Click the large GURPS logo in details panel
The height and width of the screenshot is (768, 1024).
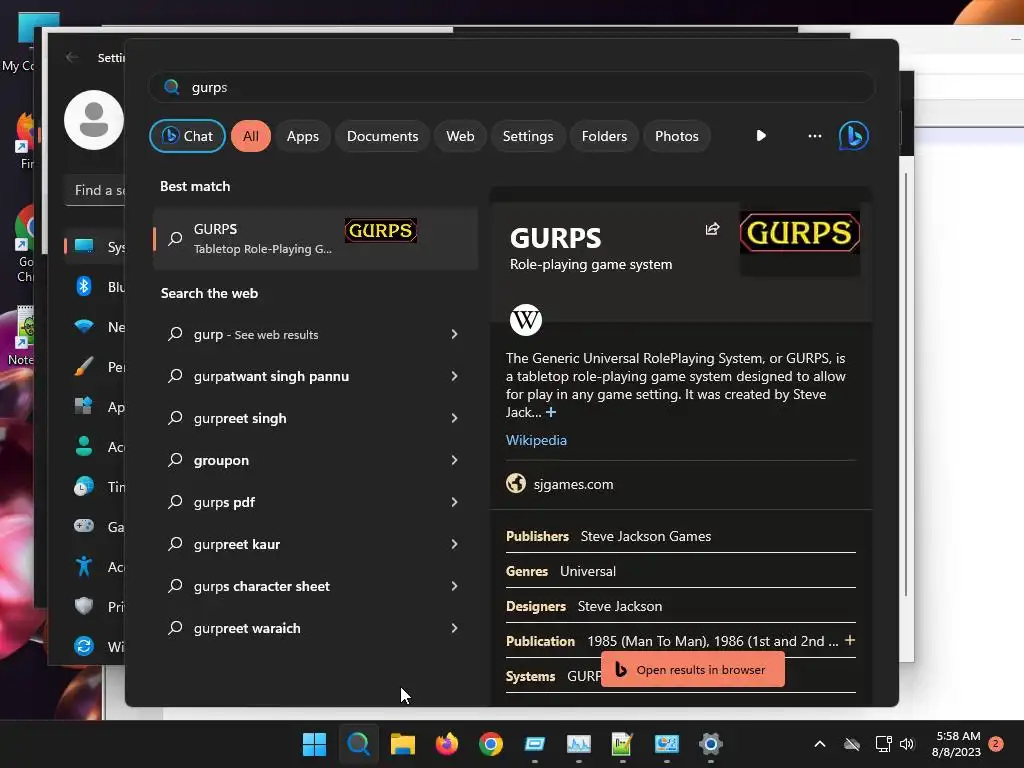point(799,233)
